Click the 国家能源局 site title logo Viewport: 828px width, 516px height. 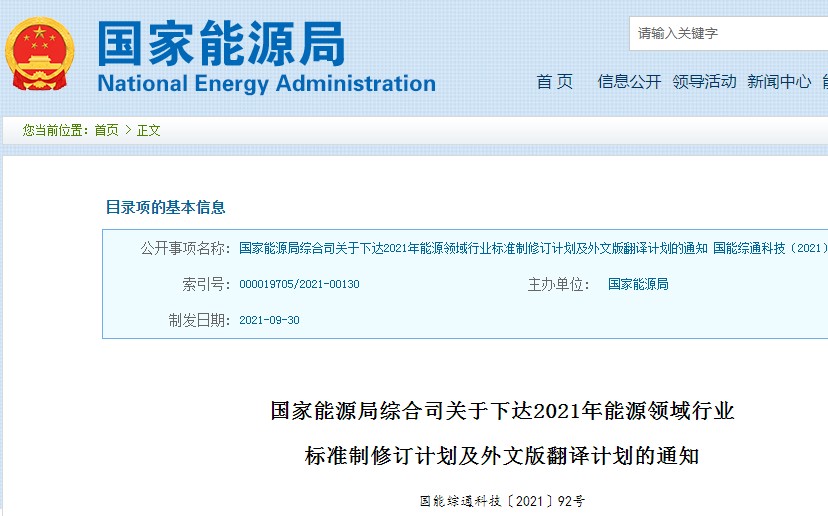[x=221, y=43]
